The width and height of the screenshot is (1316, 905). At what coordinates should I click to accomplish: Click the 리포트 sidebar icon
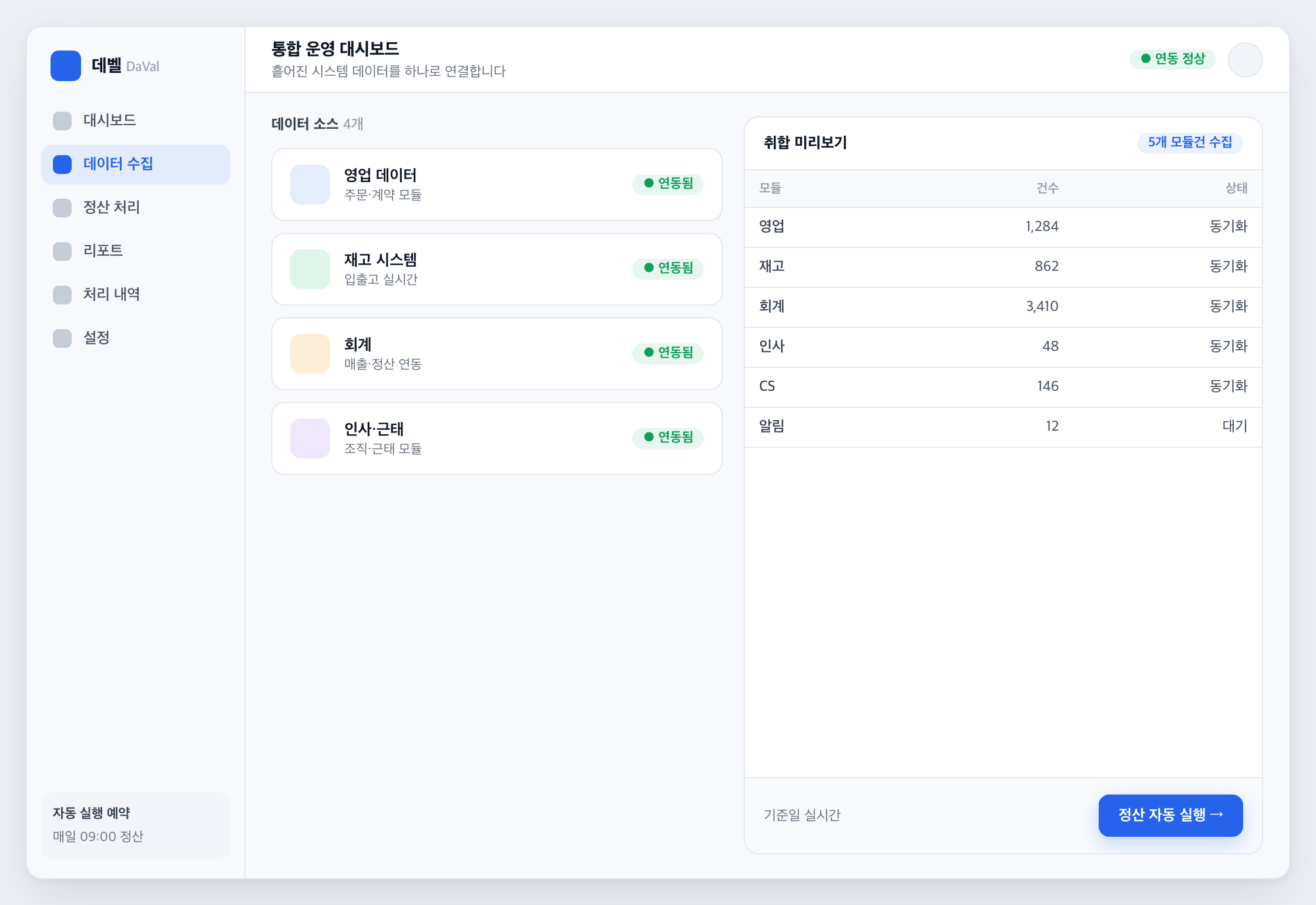pos(62,251)
